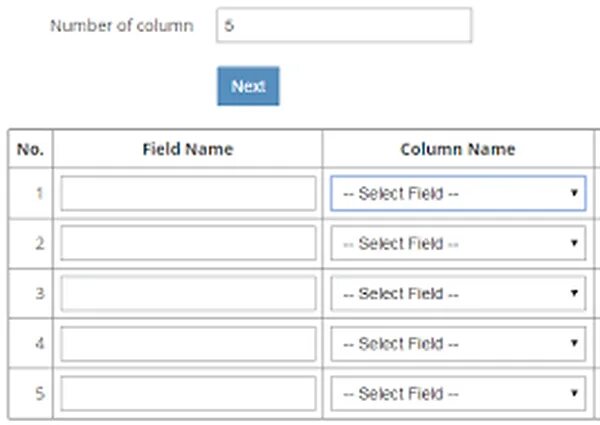600x425 pixels.
Task: Focus the Field Name textbox in row 5
Action: point(188,393)
